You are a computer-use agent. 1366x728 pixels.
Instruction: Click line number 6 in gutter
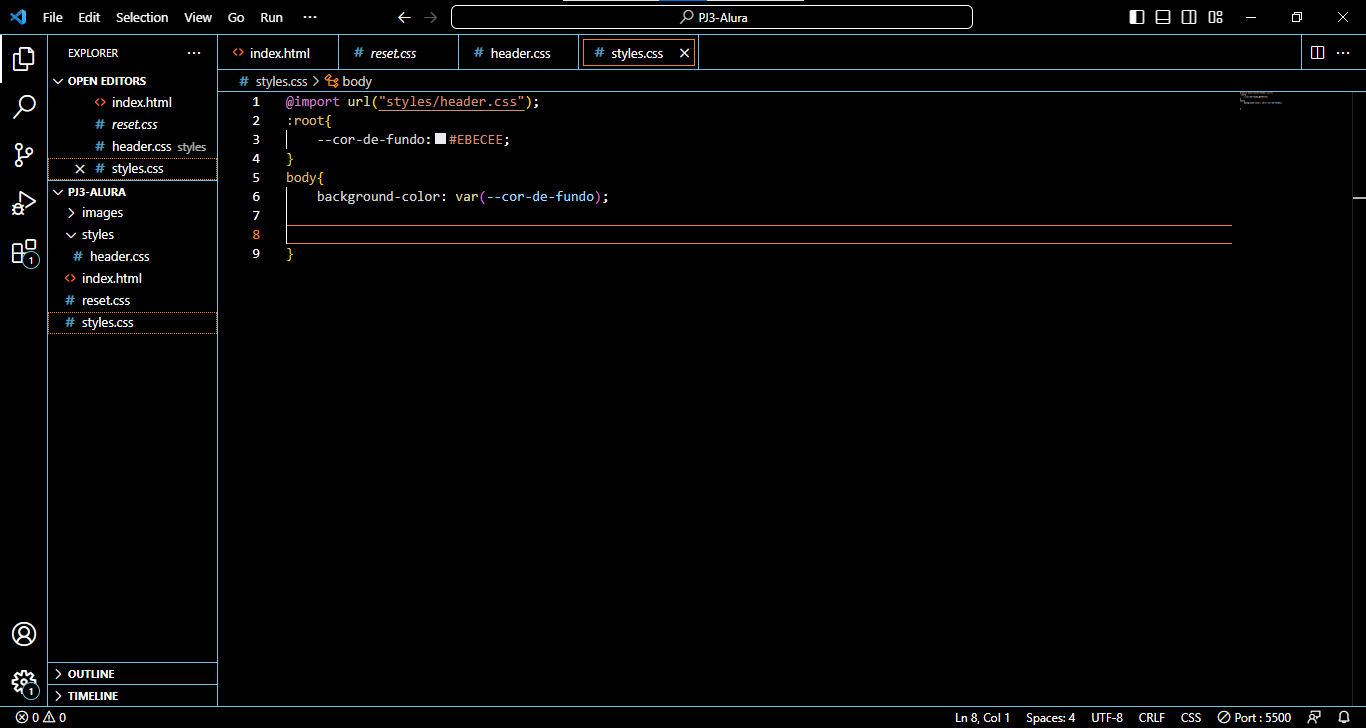coord(257,197)
